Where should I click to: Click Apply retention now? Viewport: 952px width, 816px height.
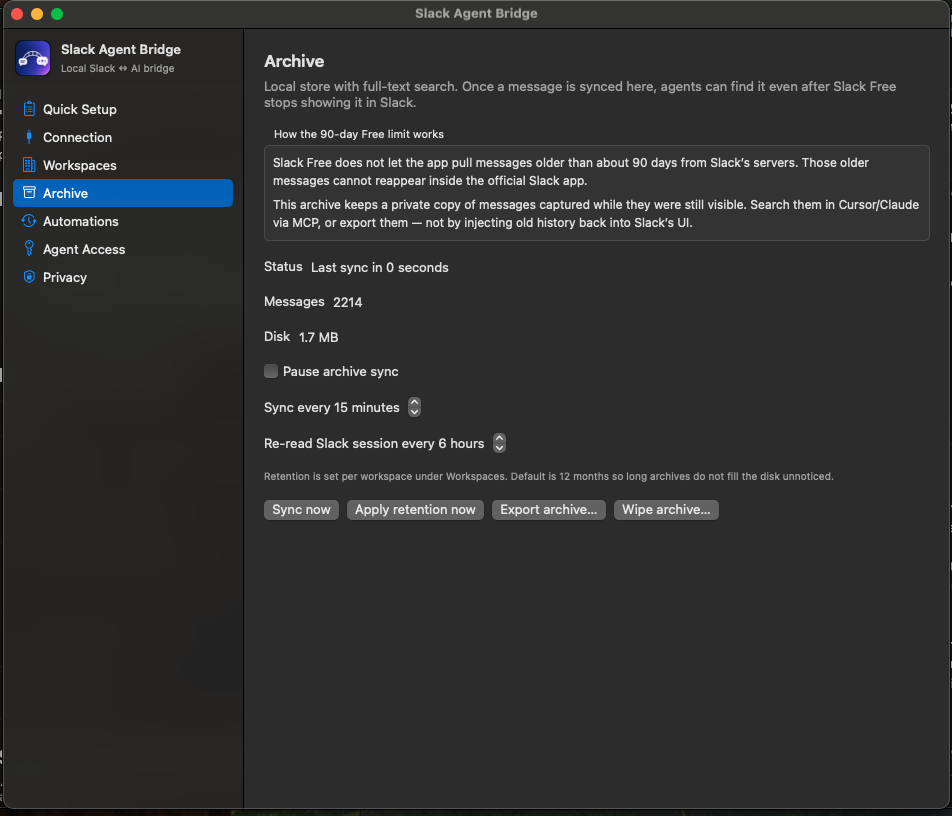[415, 509]
